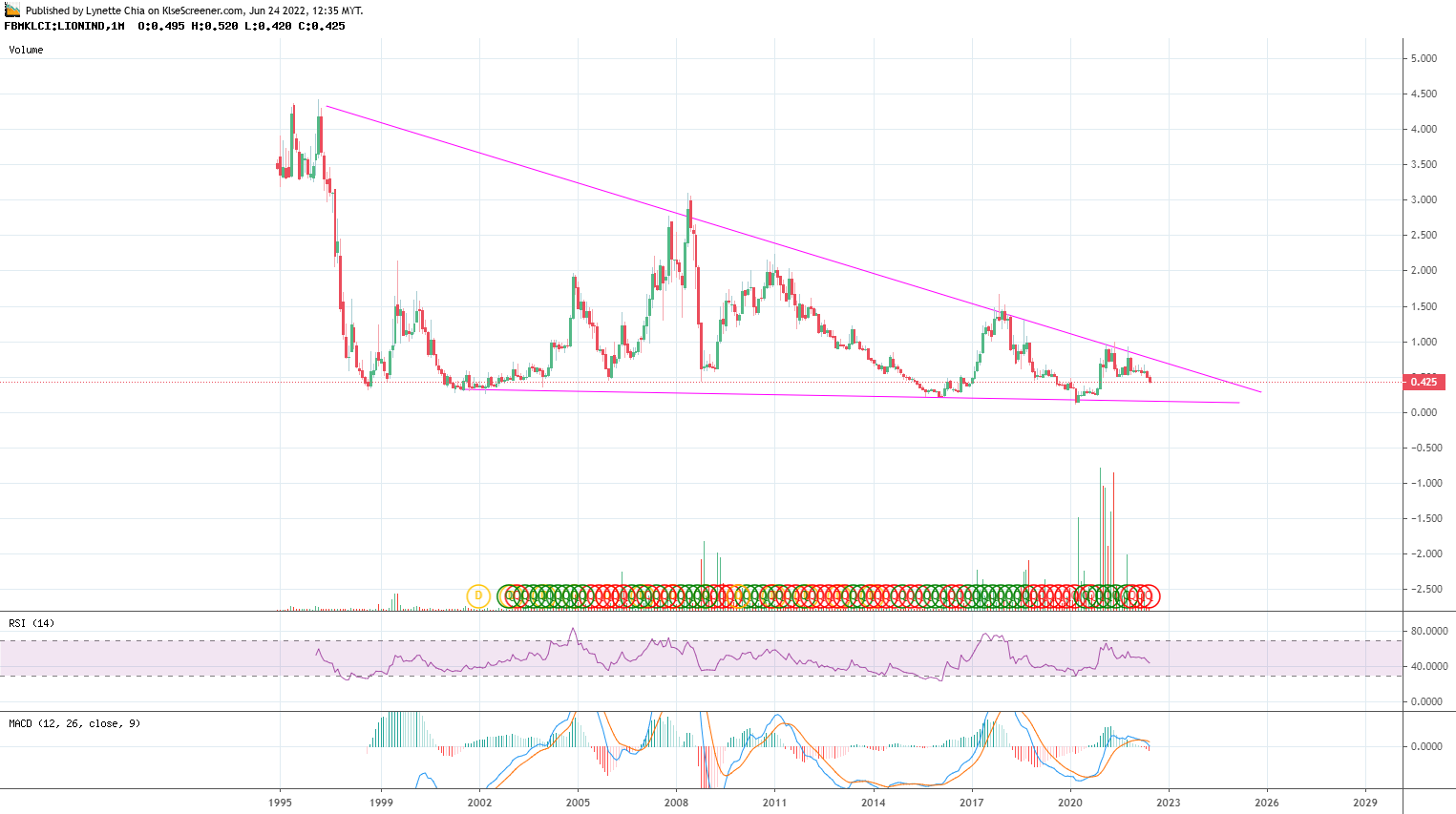Click the orange circle marker near 2010
The image size is (1456, 814).
tap(737, 595)
